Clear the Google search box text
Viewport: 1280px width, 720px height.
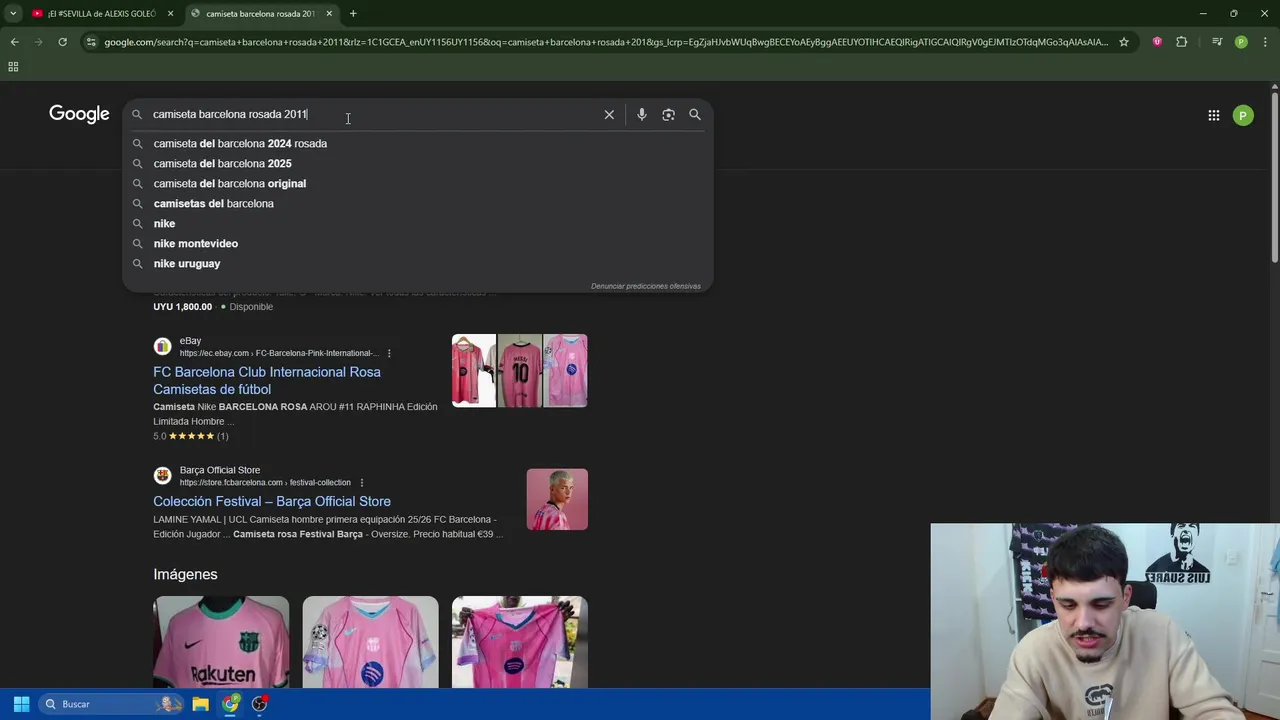(x=609, y=114)
